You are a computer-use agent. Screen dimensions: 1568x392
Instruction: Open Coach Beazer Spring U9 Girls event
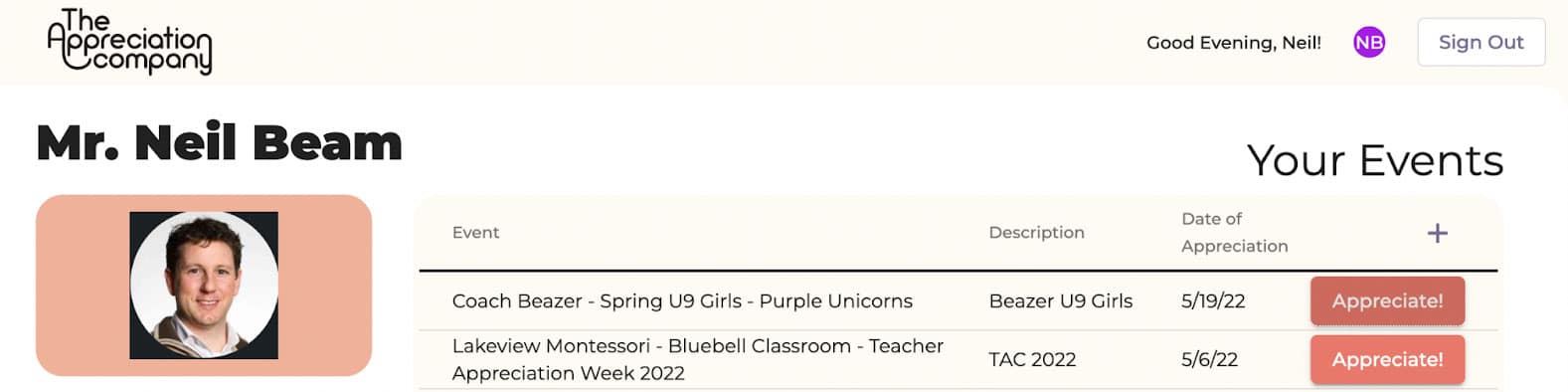[682, 300]
